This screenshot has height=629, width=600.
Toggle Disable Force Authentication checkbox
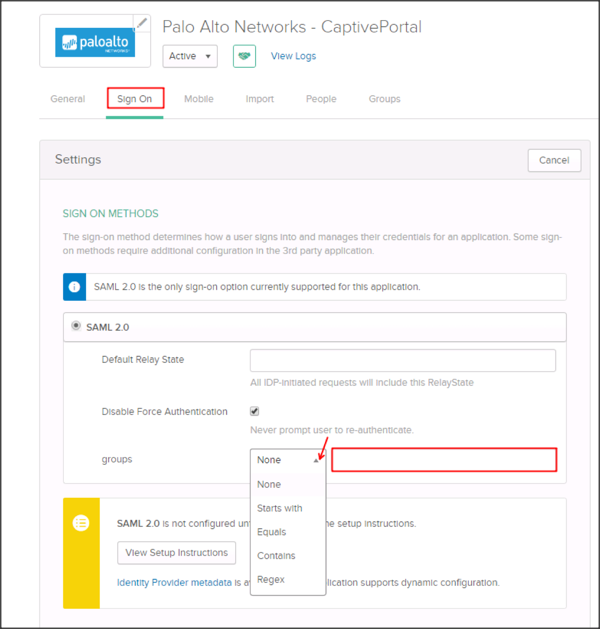click(x=255, y=411)
